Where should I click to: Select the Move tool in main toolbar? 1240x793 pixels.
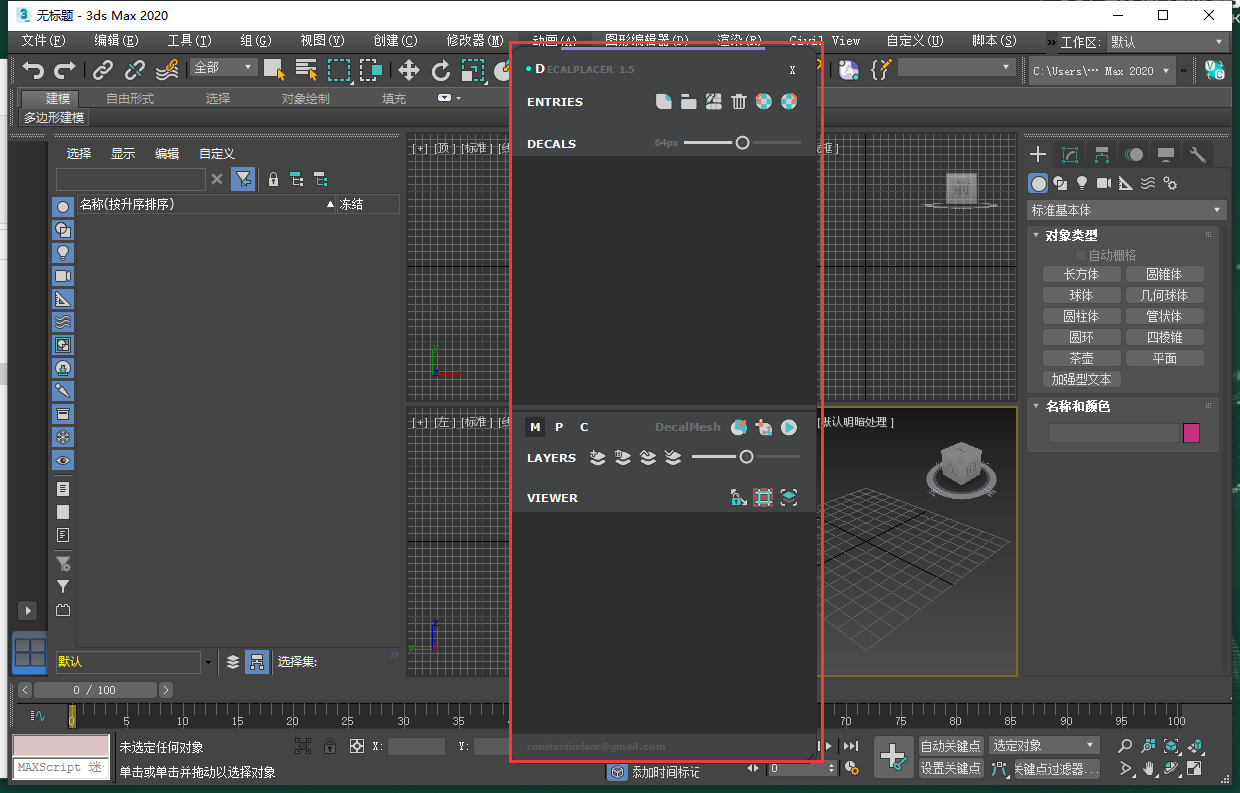[x=409, y=70]
